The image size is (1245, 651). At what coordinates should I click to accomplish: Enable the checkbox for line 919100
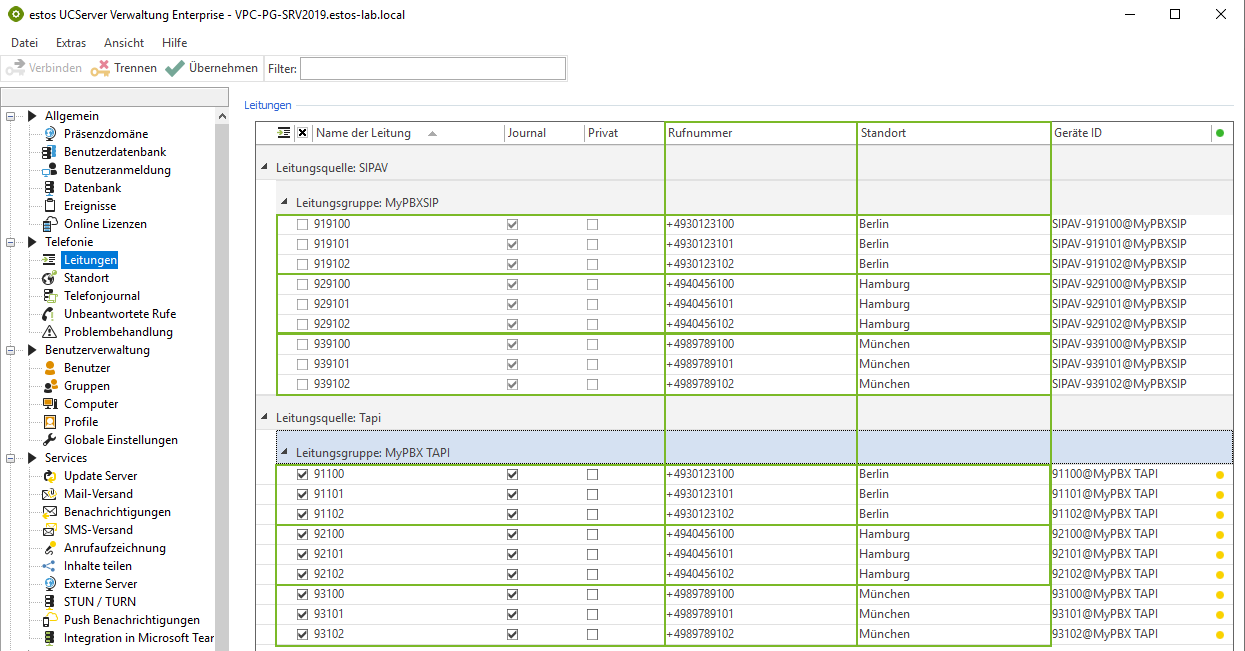tap(302, 224)
